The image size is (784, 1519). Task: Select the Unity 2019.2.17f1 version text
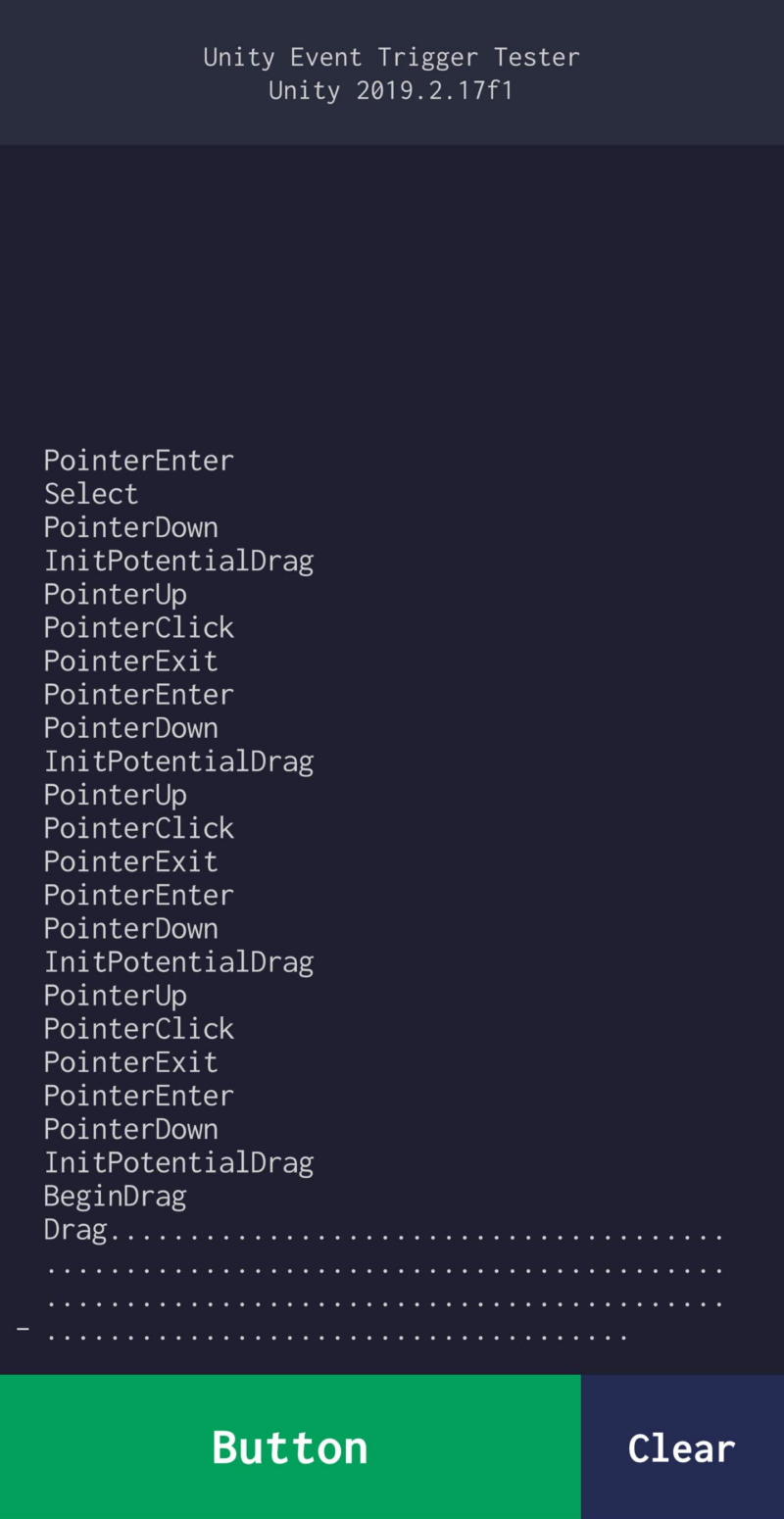pyautogui.click(x=392, y=89)
